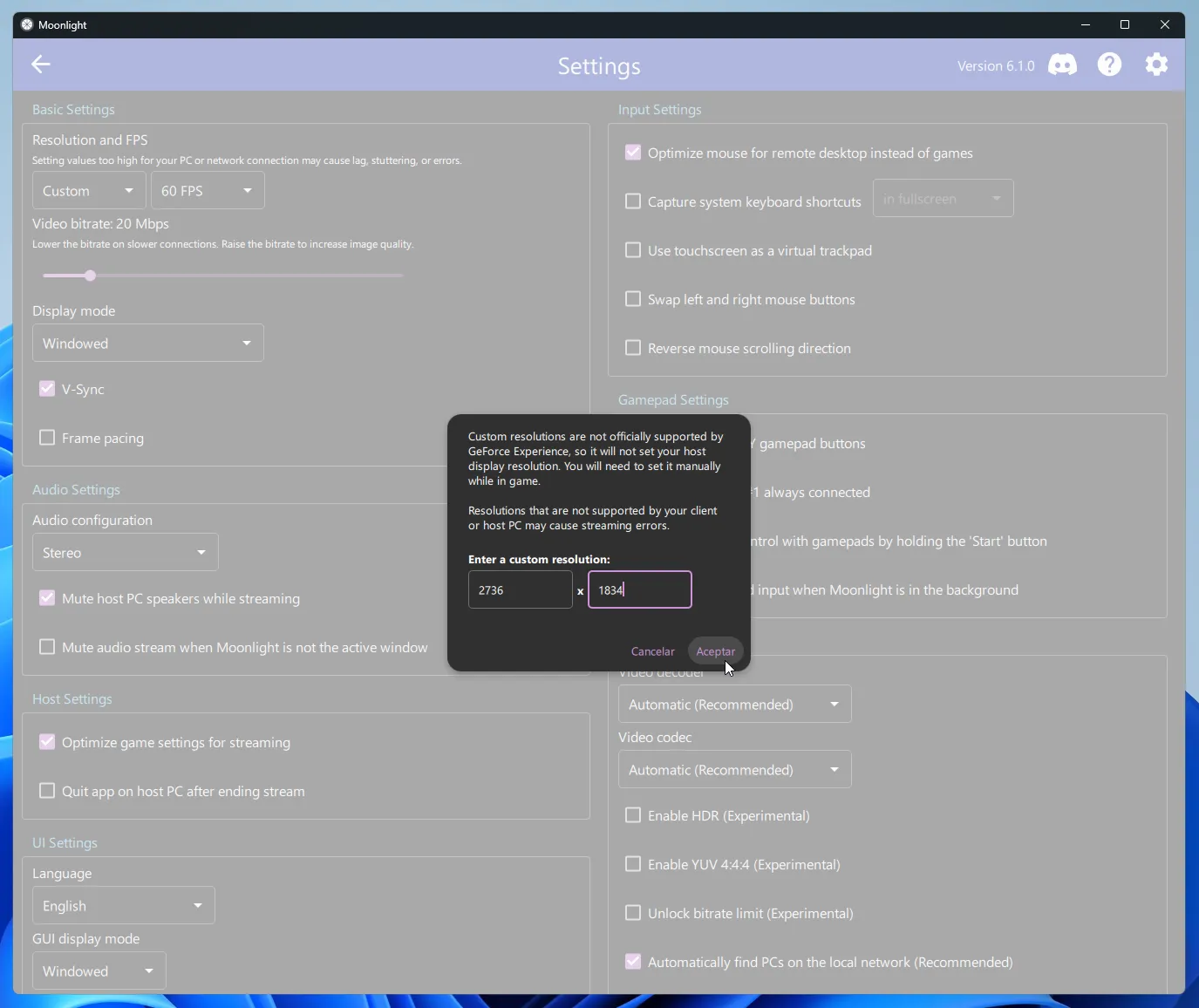Open the Stereo audio configuration dropdown
The width and height of the screenshot is (1199, 1008).
(x=125, y=553)
